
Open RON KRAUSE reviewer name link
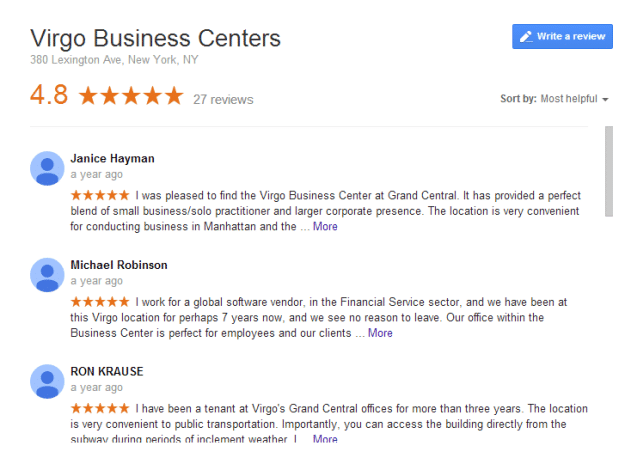107,371
